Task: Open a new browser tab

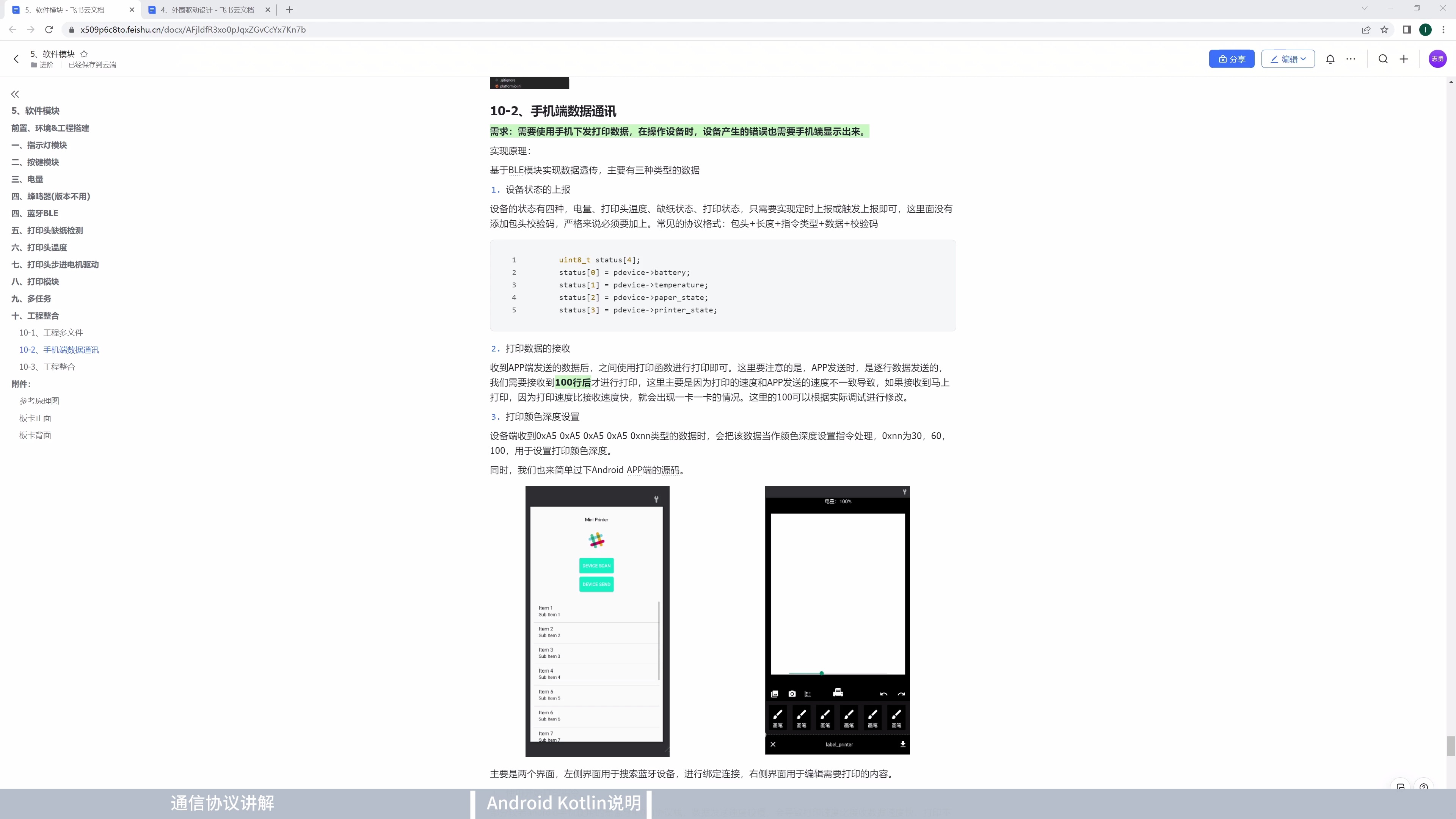Action: pyautogui.click(x=289, y=9)
